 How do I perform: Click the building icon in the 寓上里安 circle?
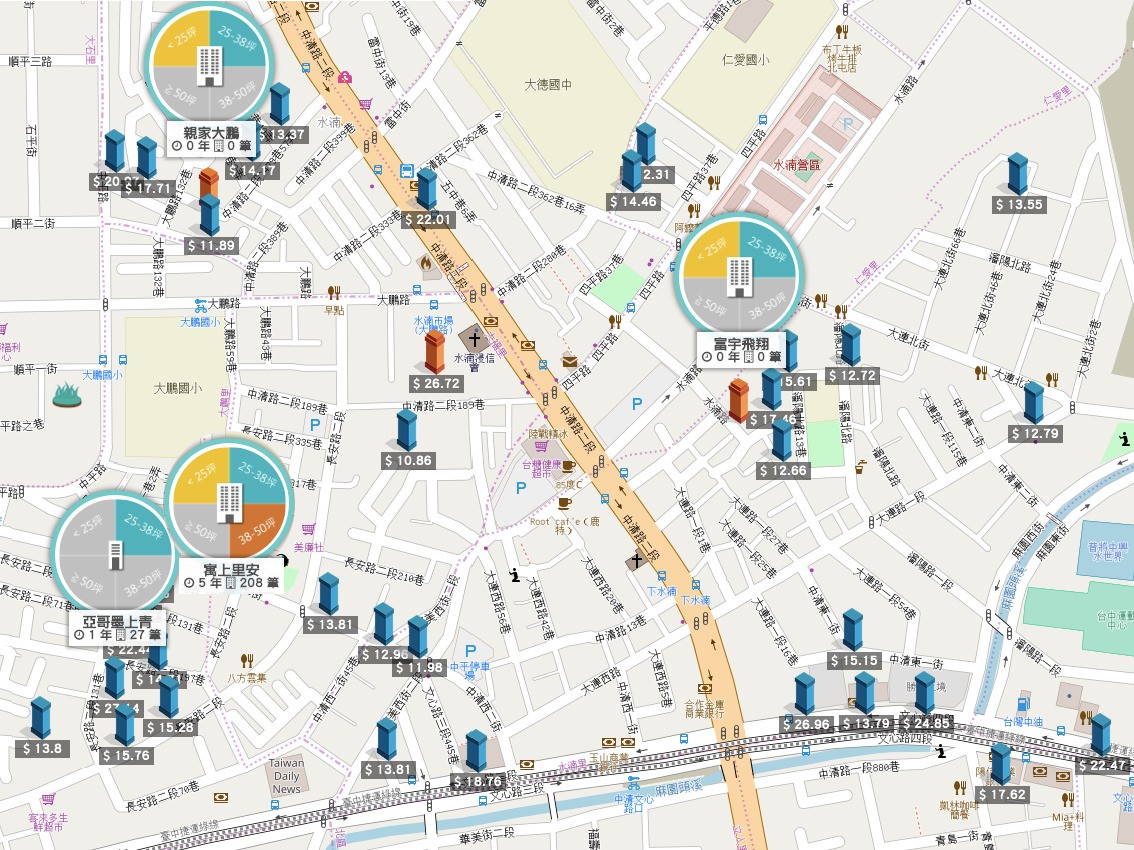(x=230, y=503)
